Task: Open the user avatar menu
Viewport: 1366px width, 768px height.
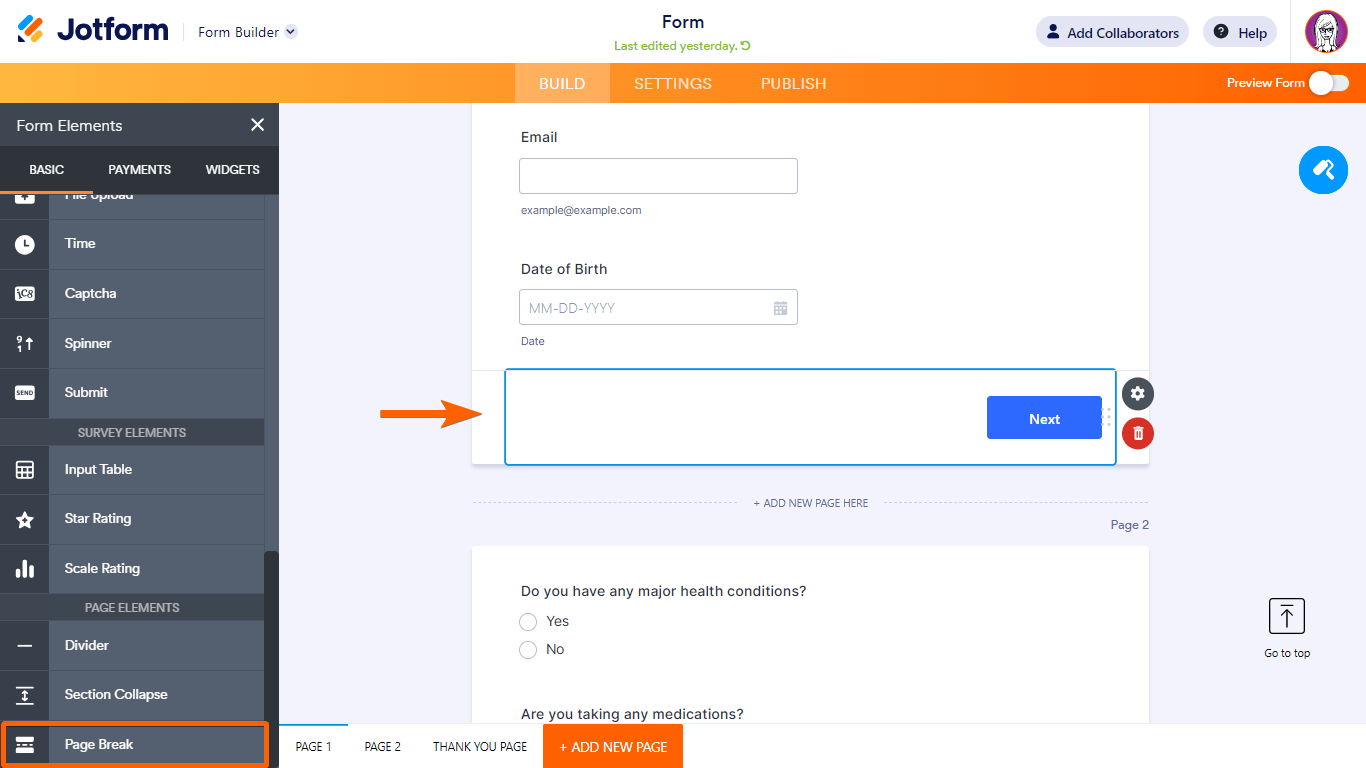Action: coord(1326,32)
